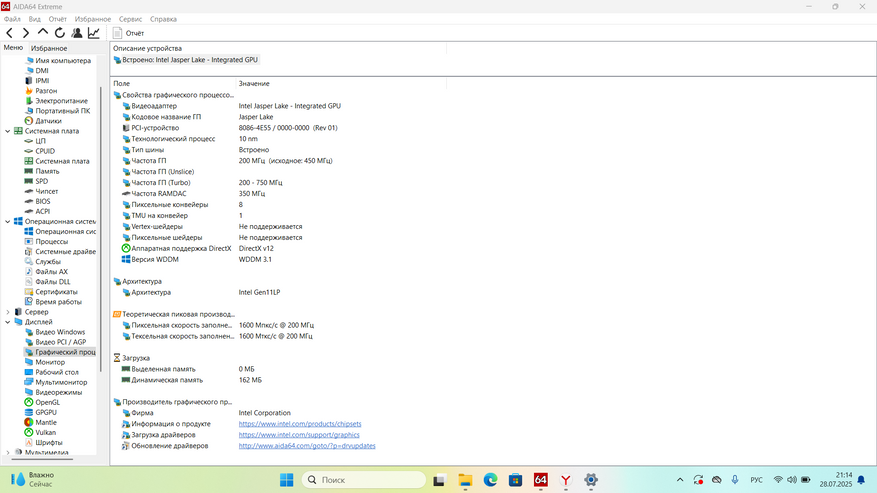Open the Справка menu
The height and width of the screenshot is (493, 877).
(163, 19)
